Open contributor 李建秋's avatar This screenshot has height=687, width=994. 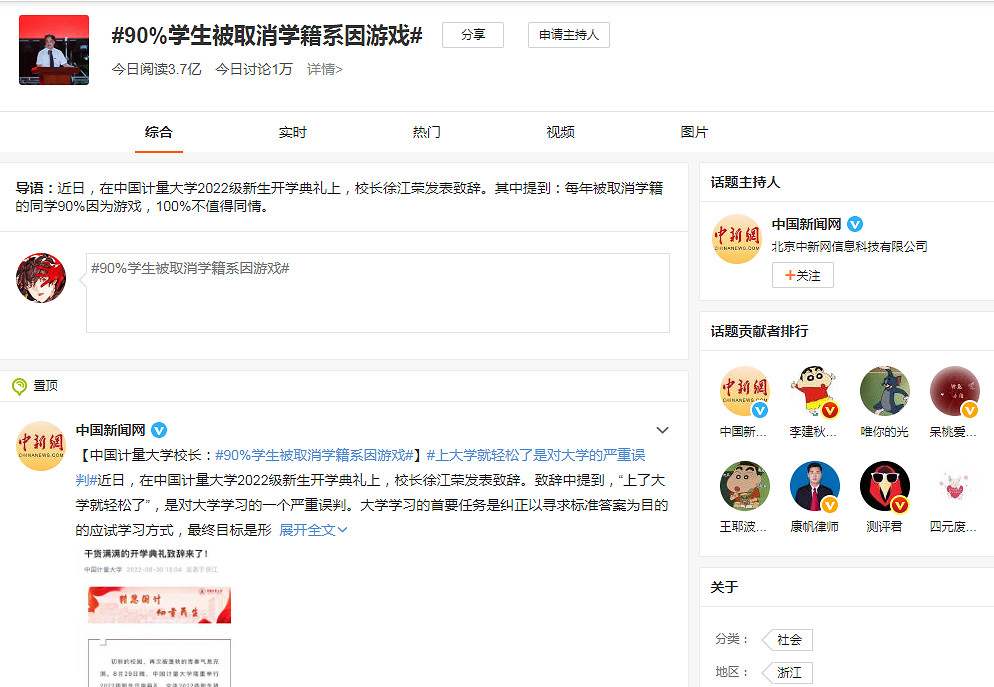pyautogui.click(x=814, y=391)
